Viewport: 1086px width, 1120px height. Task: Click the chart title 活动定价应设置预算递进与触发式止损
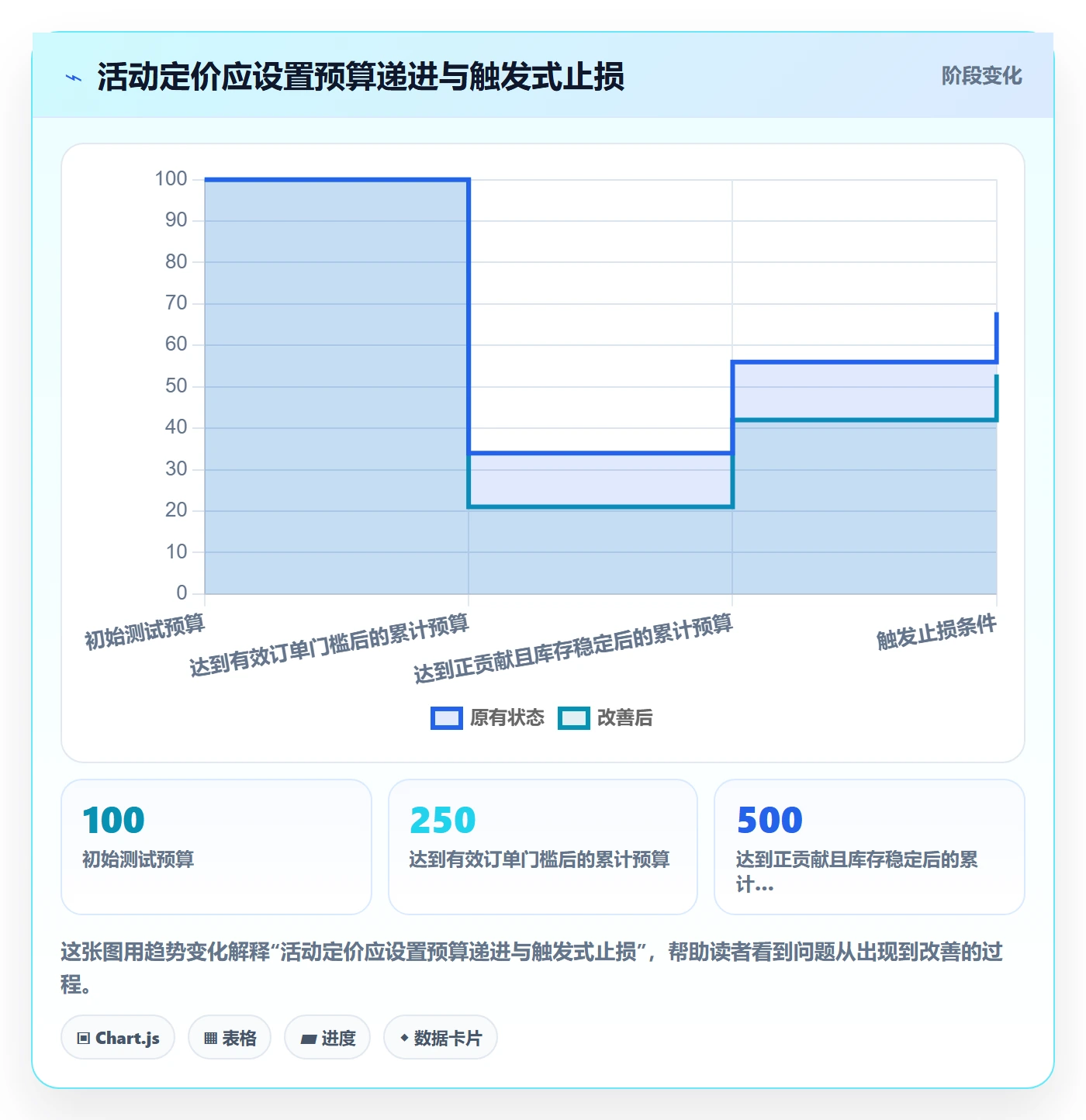click(x=361, y=77)
